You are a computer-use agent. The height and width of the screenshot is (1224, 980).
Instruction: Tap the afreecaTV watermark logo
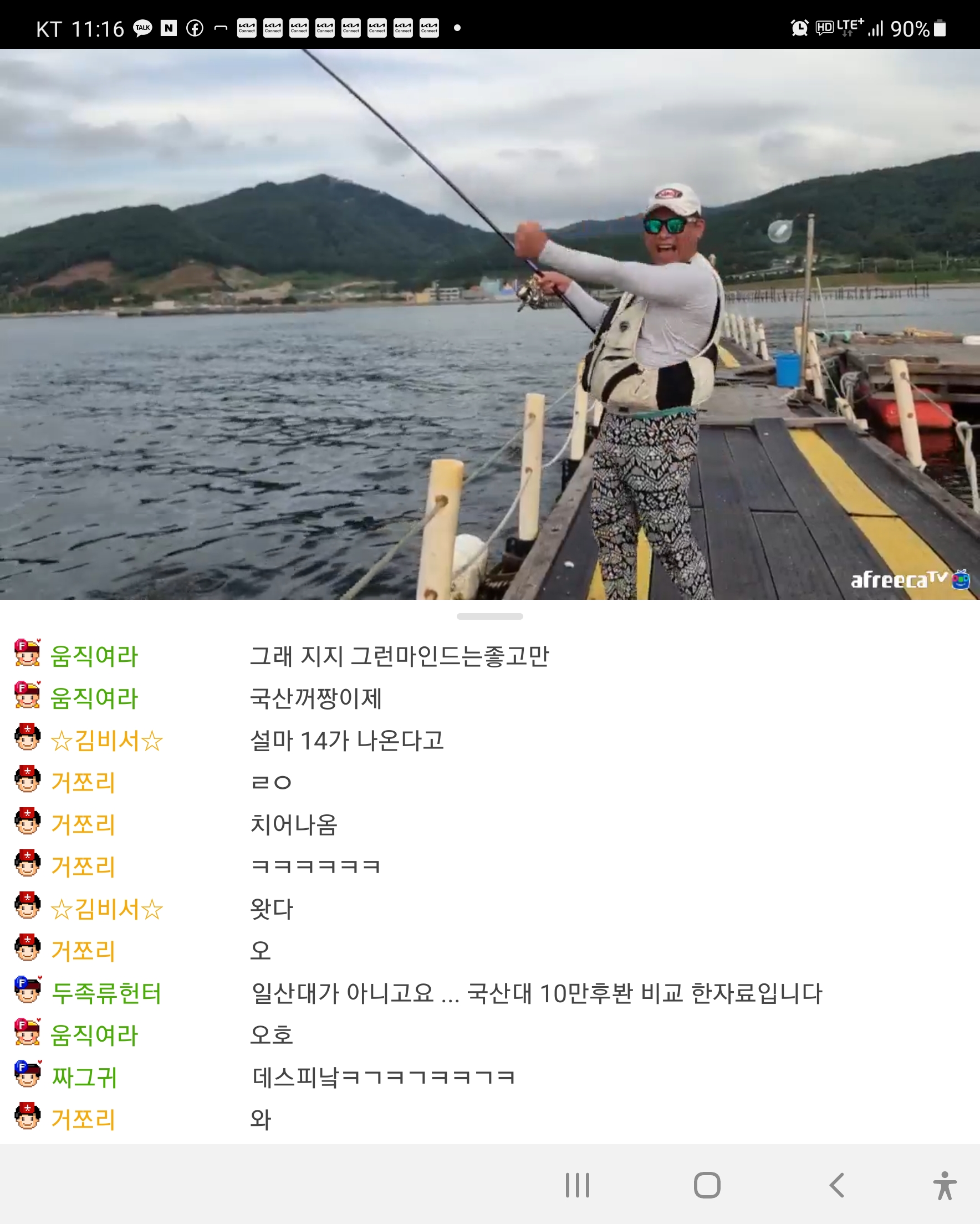coord(910,580)
